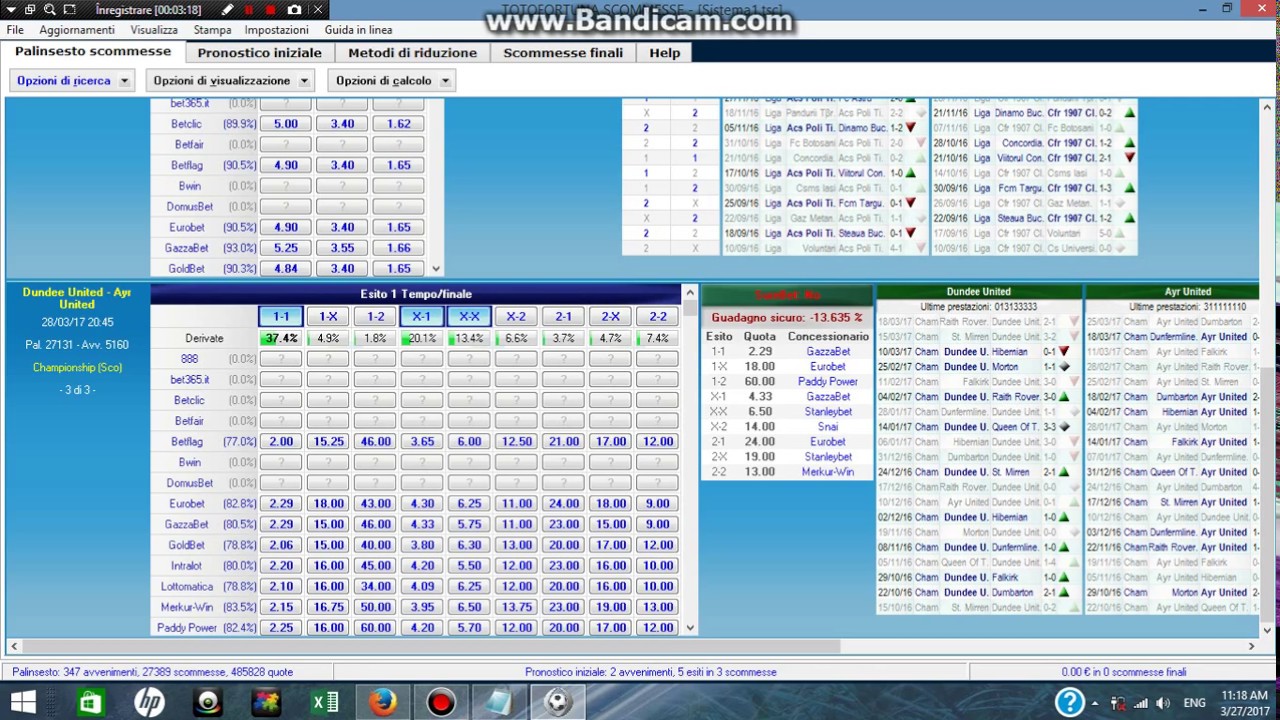Screen dimensions: 1280x720
Task: Toggle the X-X outcome selection
Action: pos(469,316)
